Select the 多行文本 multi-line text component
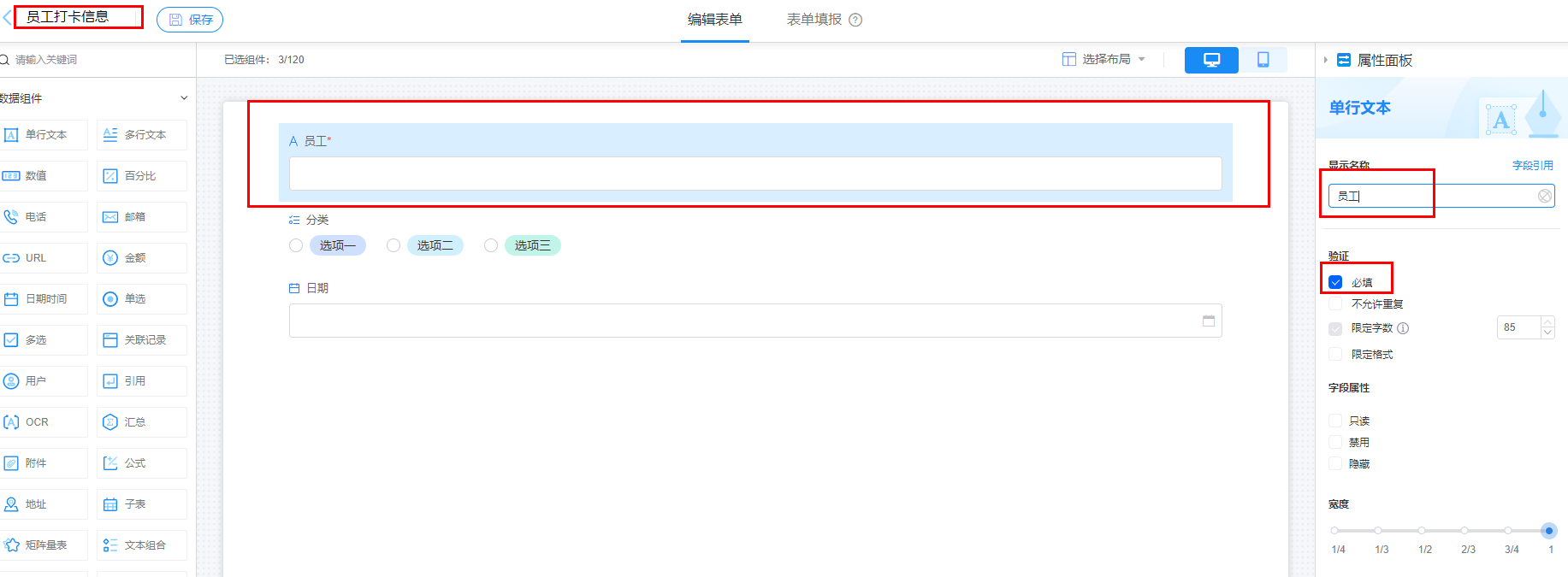The height and width of the screenshot is (577, 1568). click(x=142, y=135)
